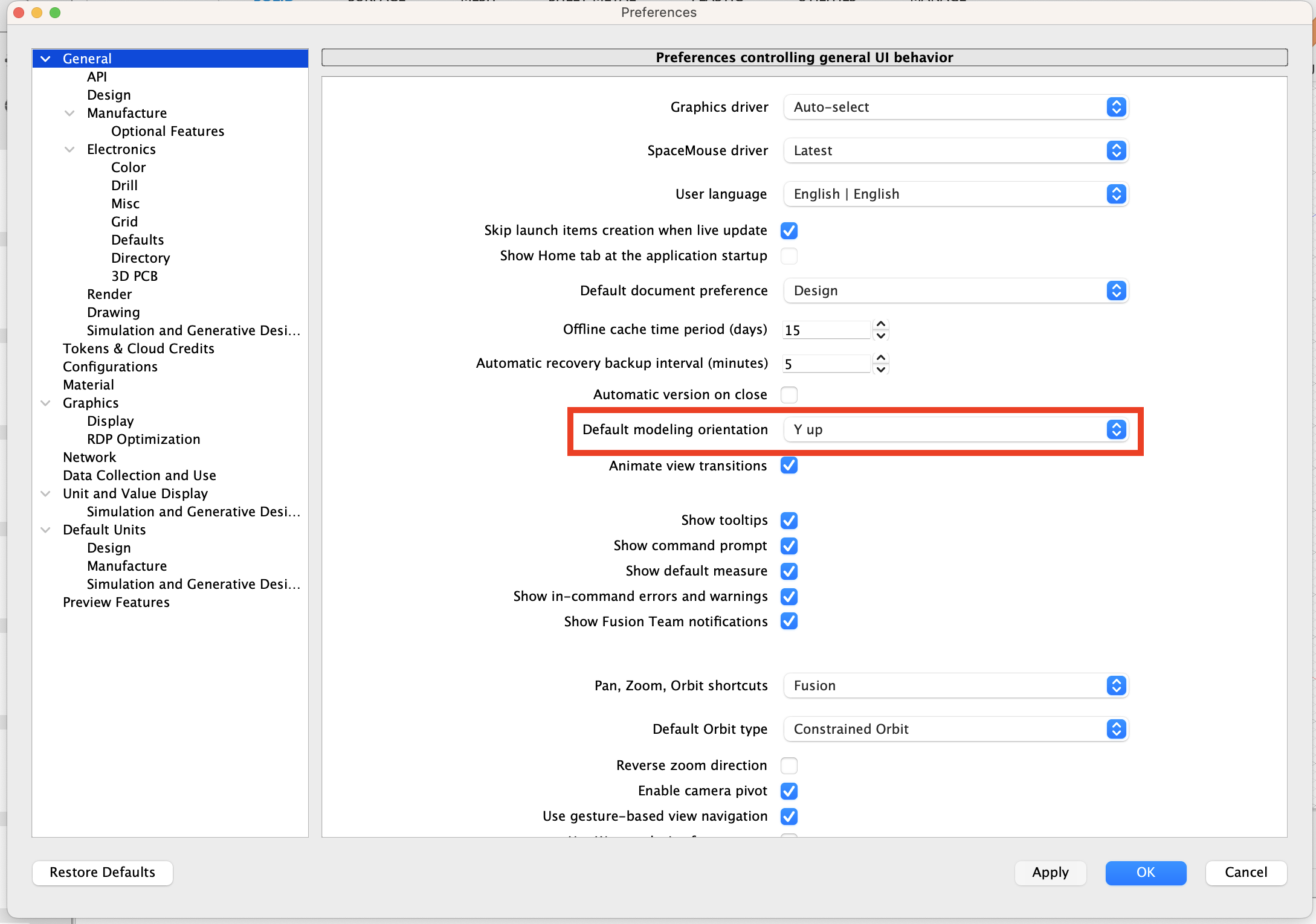Select Network preferences in the sidebar
This screenshot has height=924, width=1316.
pos(89,457)
